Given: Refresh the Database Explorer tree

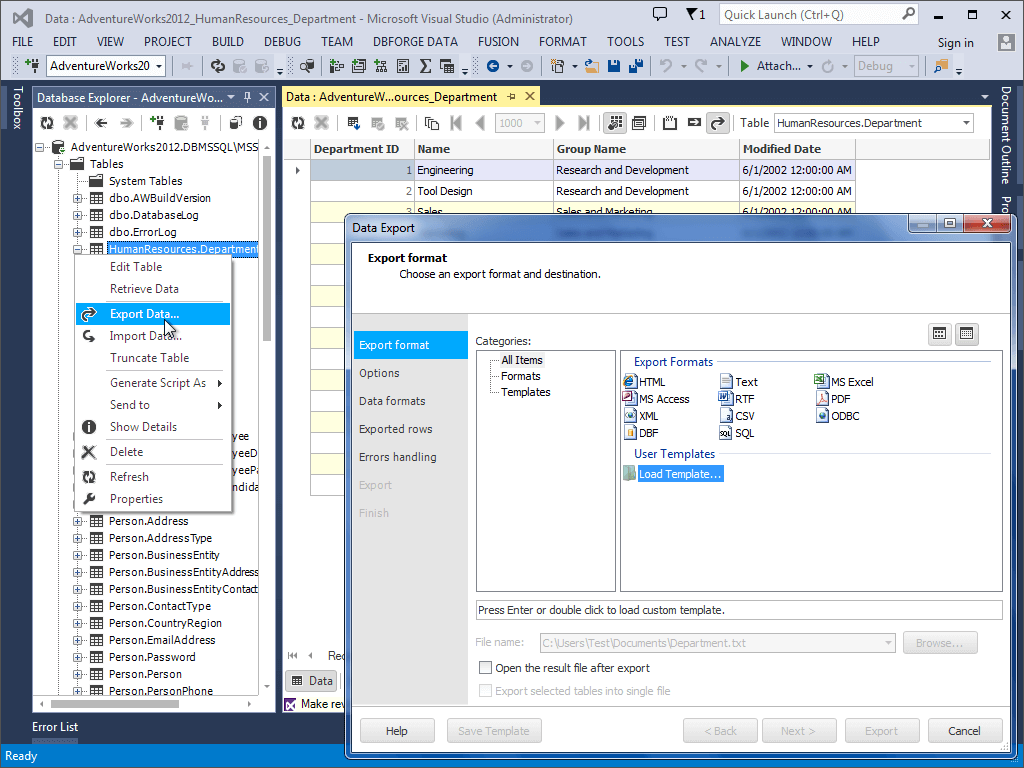Looking at the screenshot, I should pyautogui.click(x=47, y=123).
